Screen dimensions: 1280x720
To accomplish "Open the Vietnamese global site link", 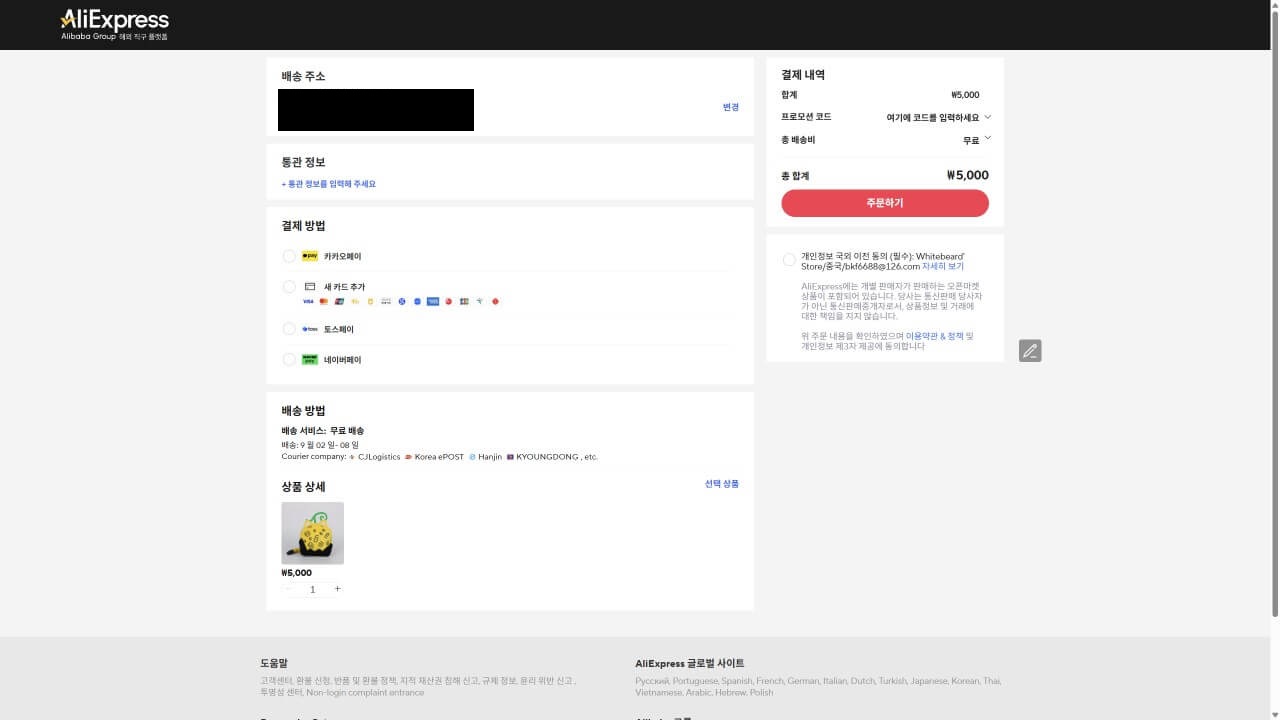I will pyautogui.click(x=658, y=692).
